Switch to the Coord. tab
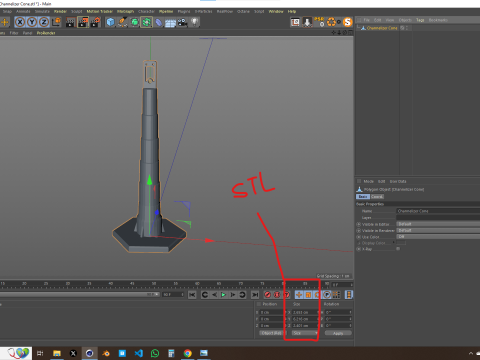The height and width of the screenshot is (360, 480). [377, 197]
